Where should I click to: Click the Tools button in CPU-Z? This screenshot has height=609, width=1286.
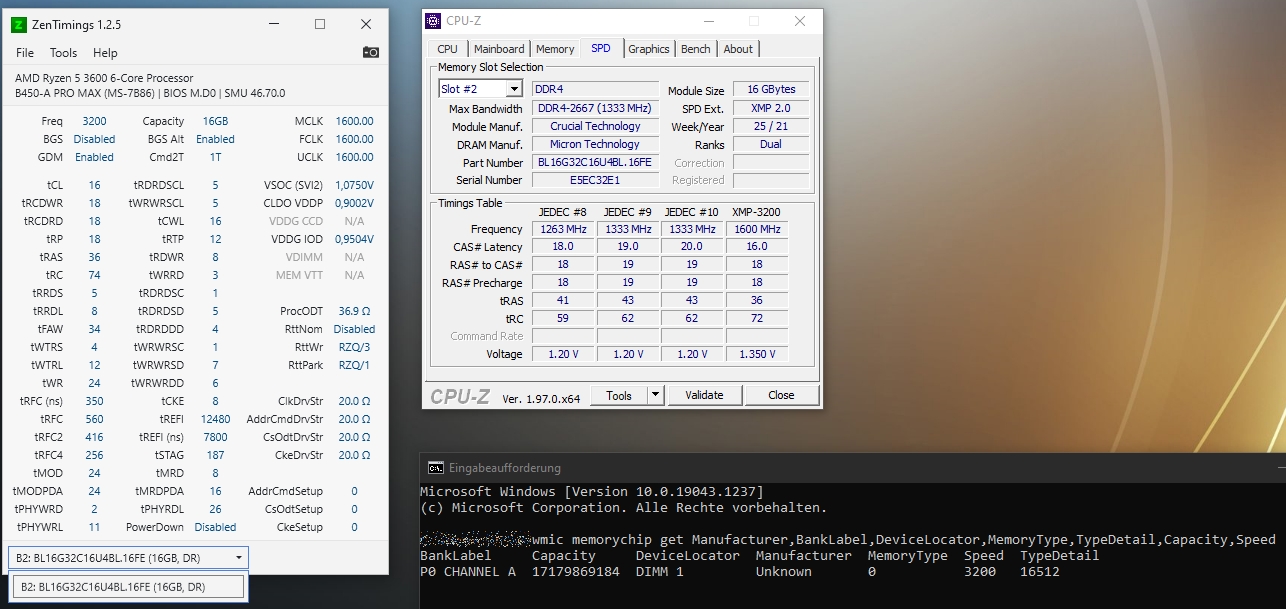click(619, 395)
